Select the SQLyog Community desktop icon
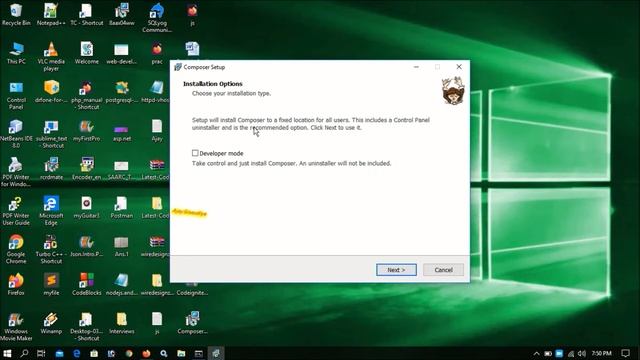Screen dimensions: 640x360 click(157, 18)
